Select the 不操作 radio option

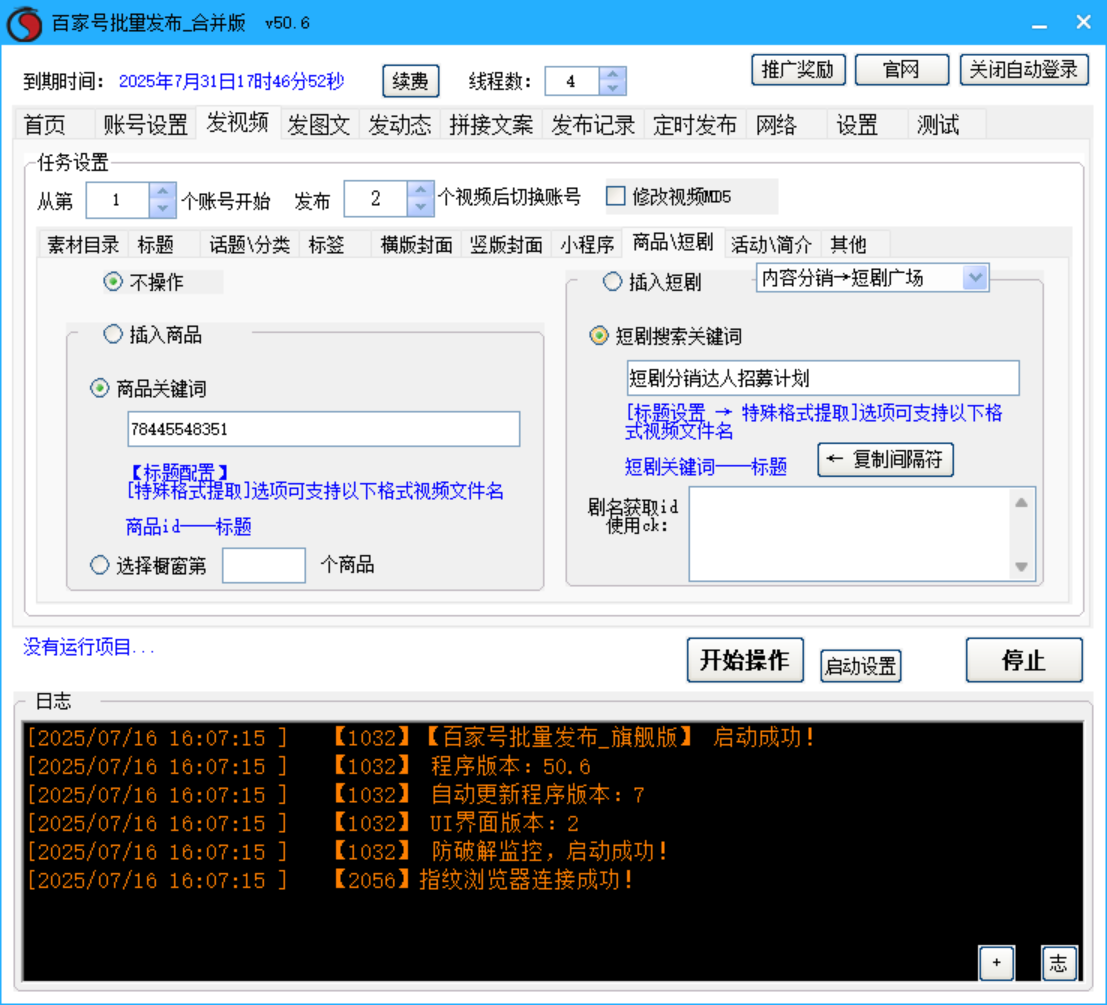pos(112,282)
